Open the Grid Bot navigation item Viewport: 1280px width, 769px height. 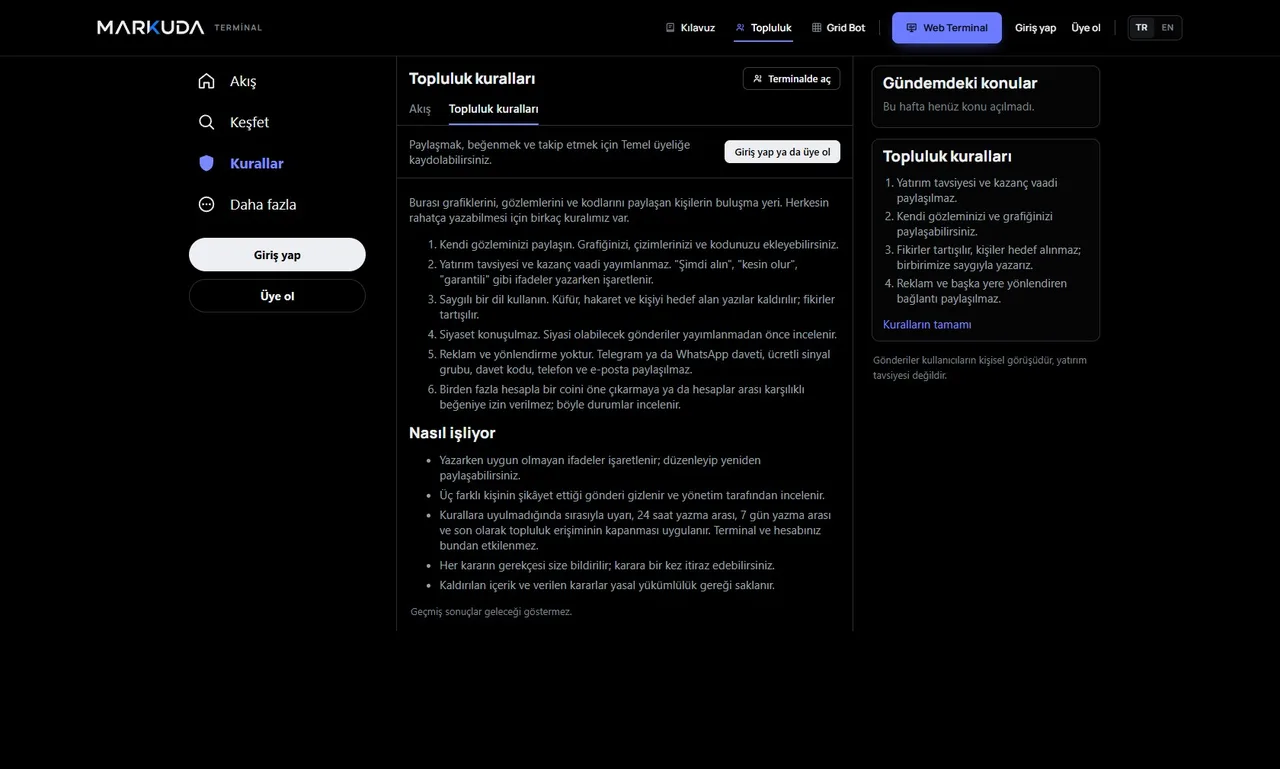pos(838,27)
